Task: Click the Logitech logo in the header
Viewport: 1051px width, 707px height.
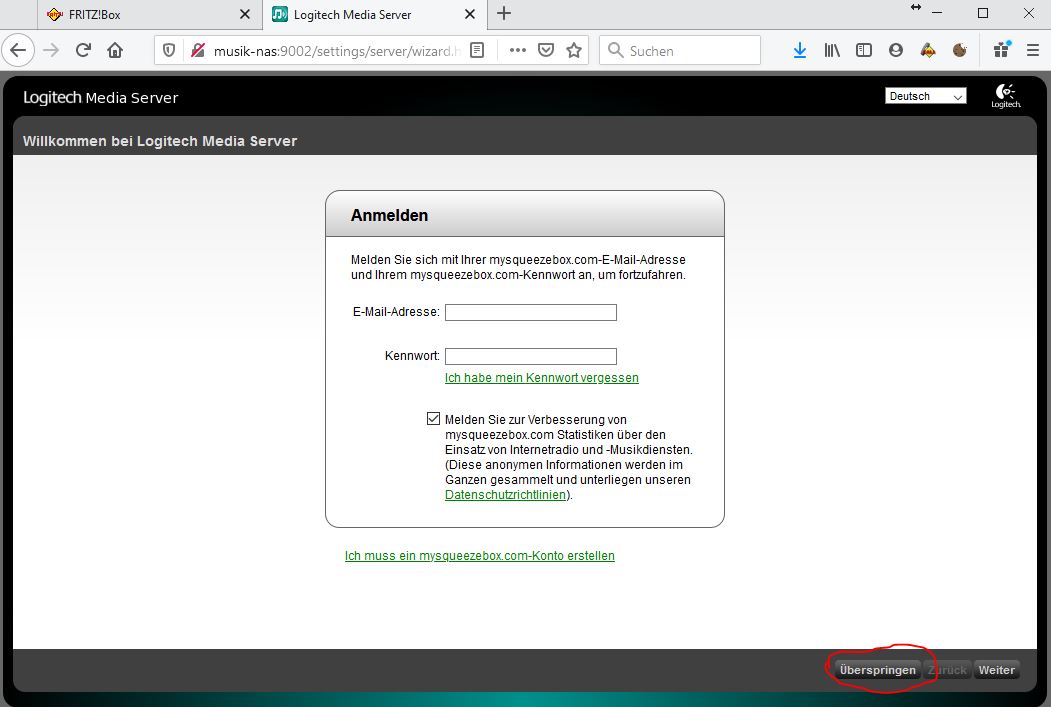Action: click(1006, 96)
